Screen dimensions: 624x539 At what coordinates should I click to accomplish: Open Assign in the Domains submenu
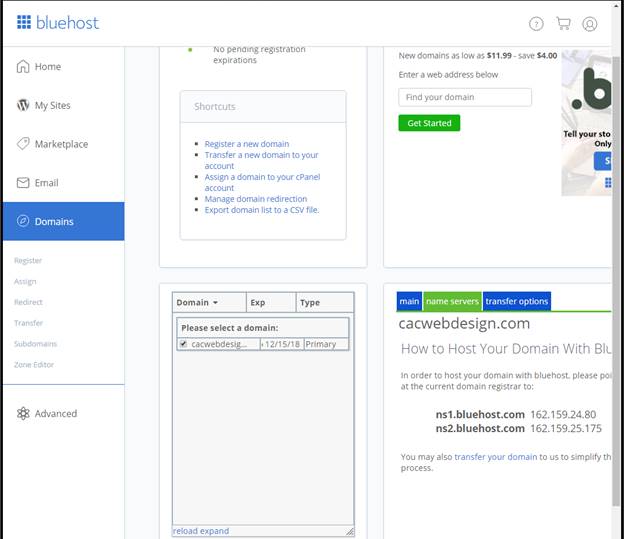25,282
